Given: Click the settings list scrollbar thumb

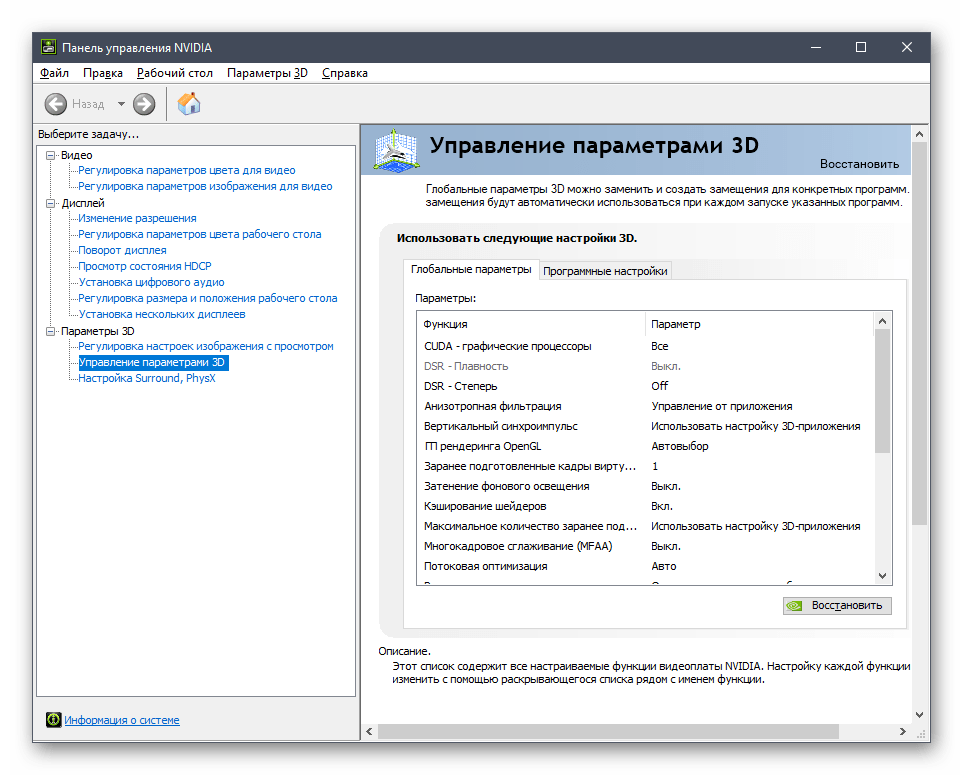Looking at the screenshot, I should coord(882,391).
